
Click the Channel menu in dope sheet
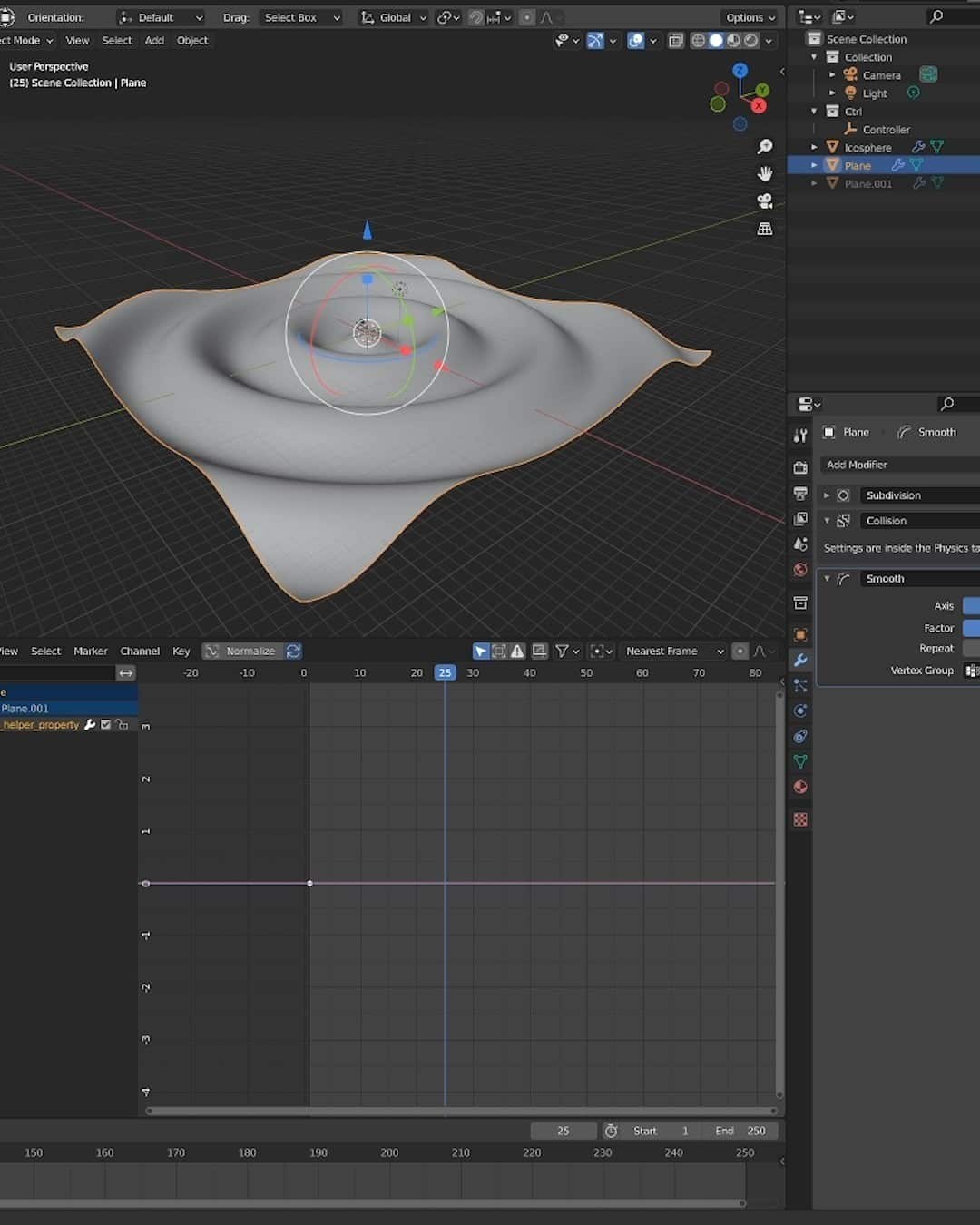pyautogui.click(x=140, y=651)
